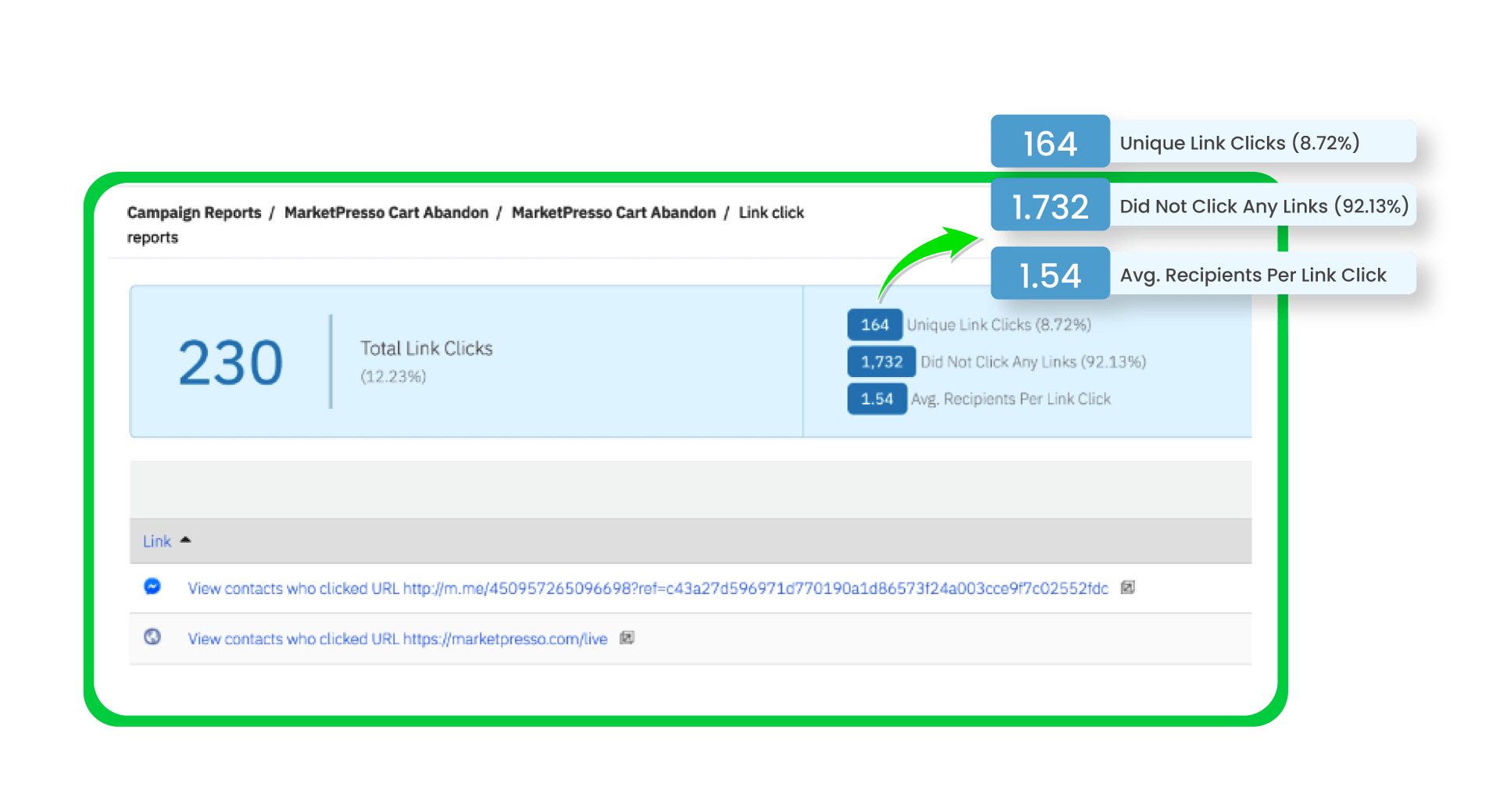Click the globe icon beside the marketpresso.com link
Screen dimensions: 1500x812
pos(152,637)
